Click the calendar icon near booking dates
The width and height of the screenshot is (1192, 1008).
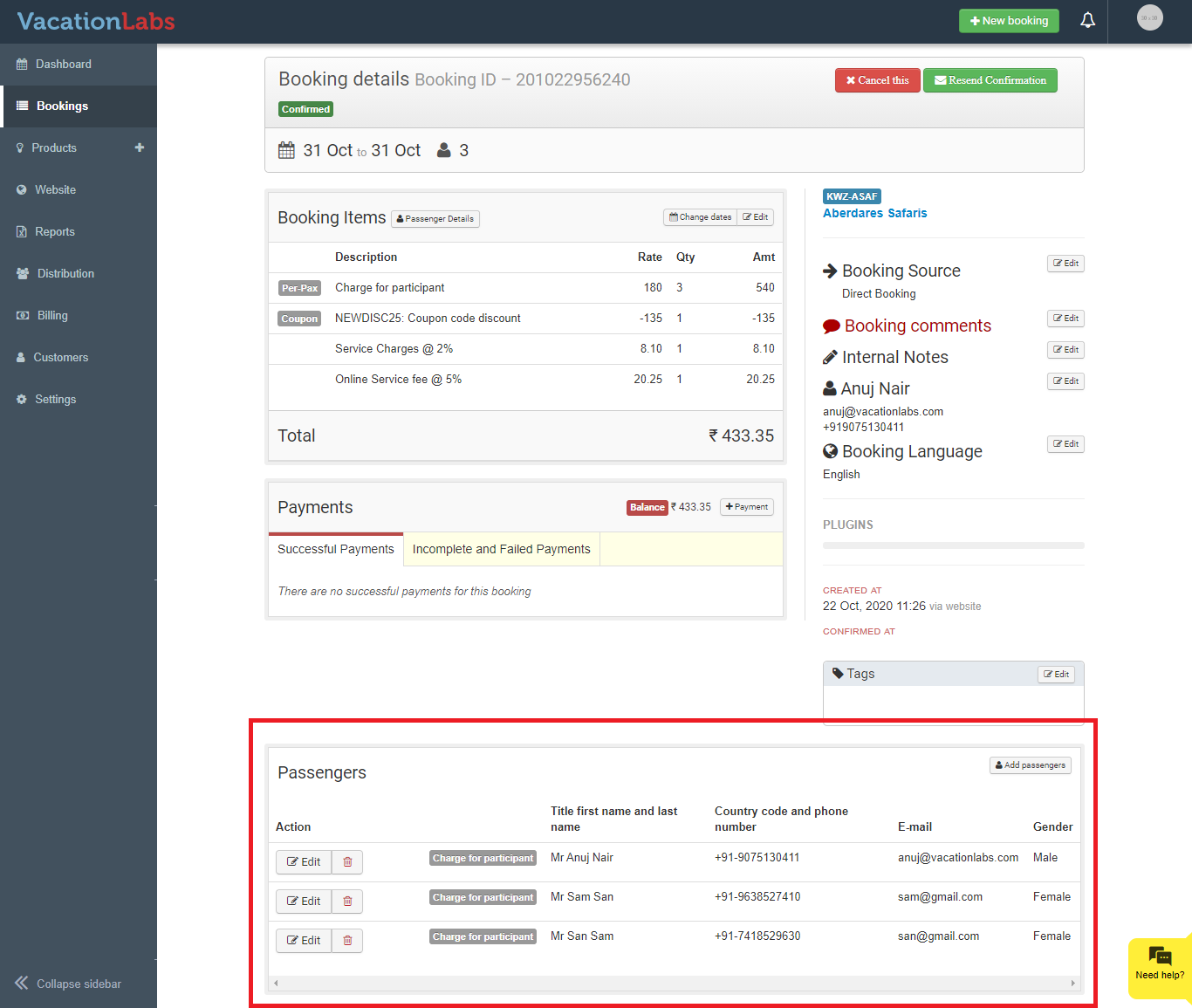click(x=286, y=150)
